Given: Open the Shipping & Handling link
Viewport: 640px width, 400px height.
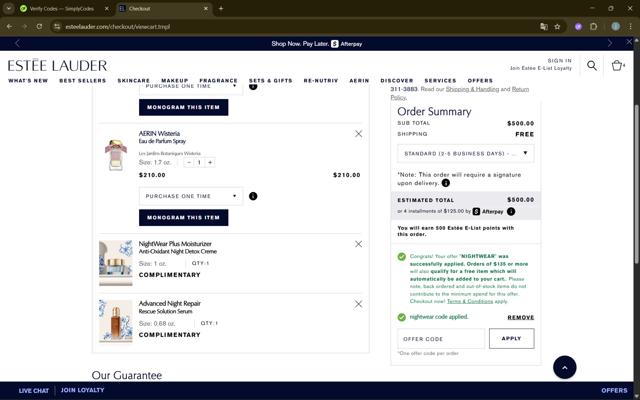Looking at the screenshot, I should coord(472,89).
